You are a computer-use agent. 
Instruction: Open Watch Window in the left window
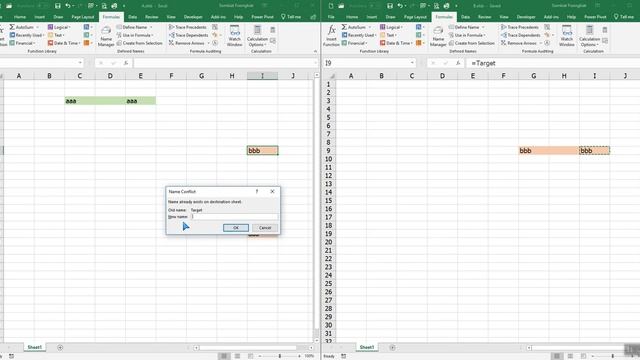[234, 36]
